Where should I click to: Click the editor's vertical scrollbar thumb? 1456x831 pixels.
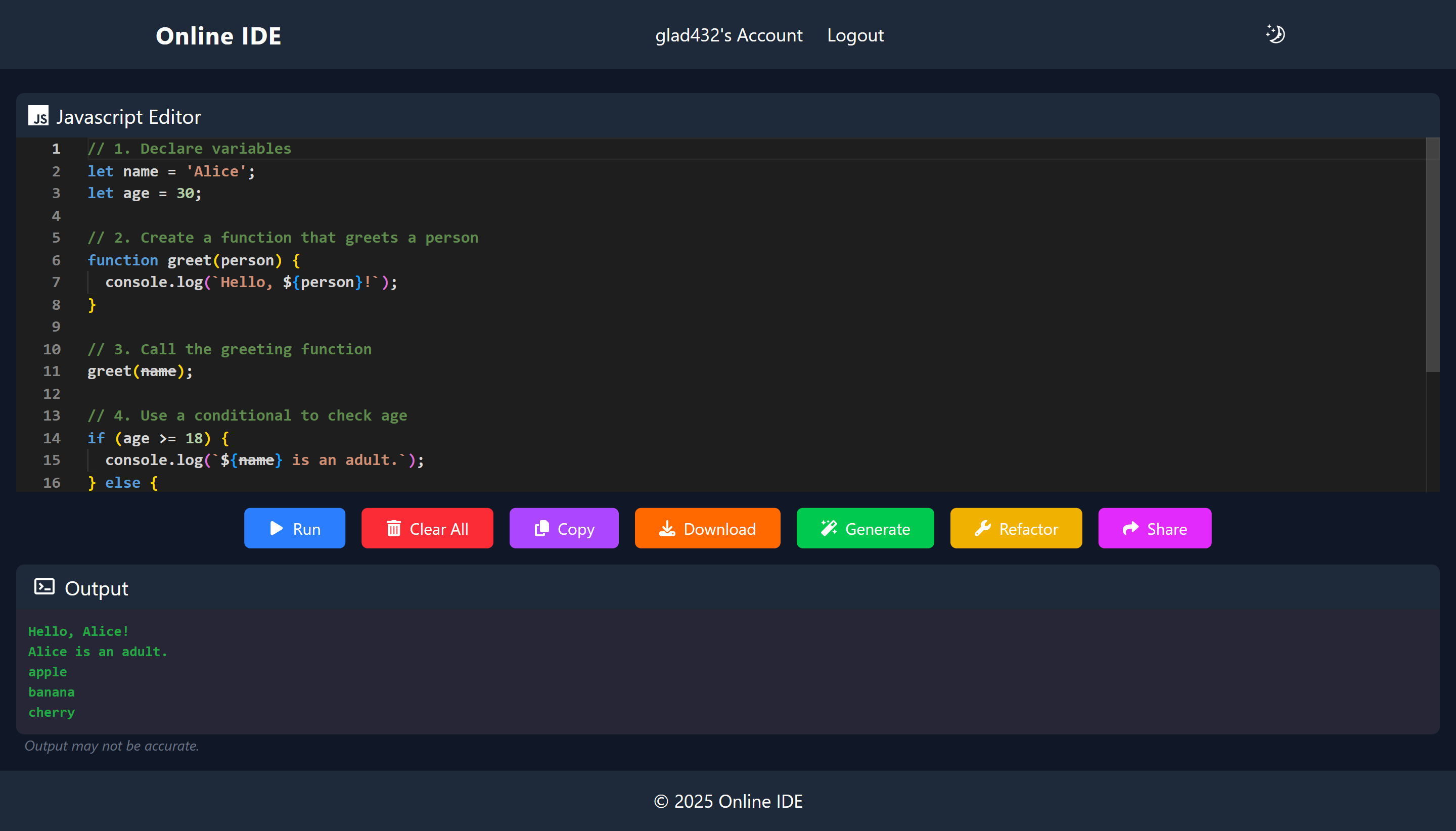tap(1433, 255)
